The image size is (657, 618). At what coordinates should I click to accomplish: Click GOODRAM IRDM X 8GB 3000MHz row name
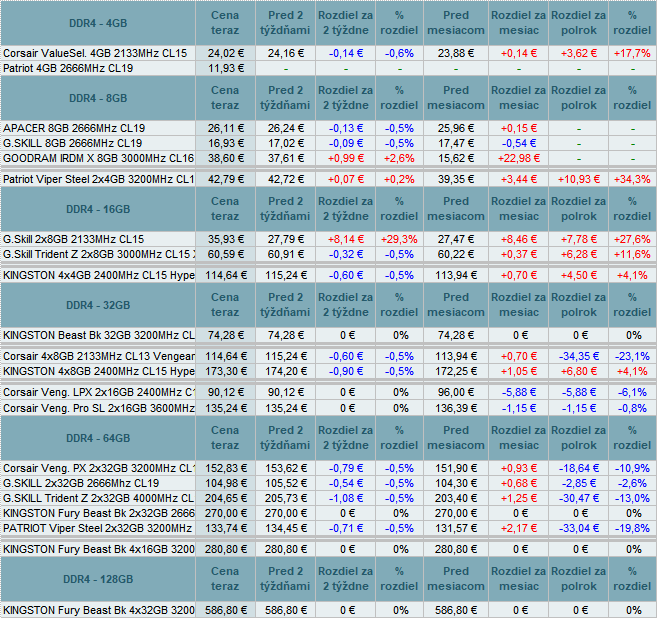pos(98,158)
